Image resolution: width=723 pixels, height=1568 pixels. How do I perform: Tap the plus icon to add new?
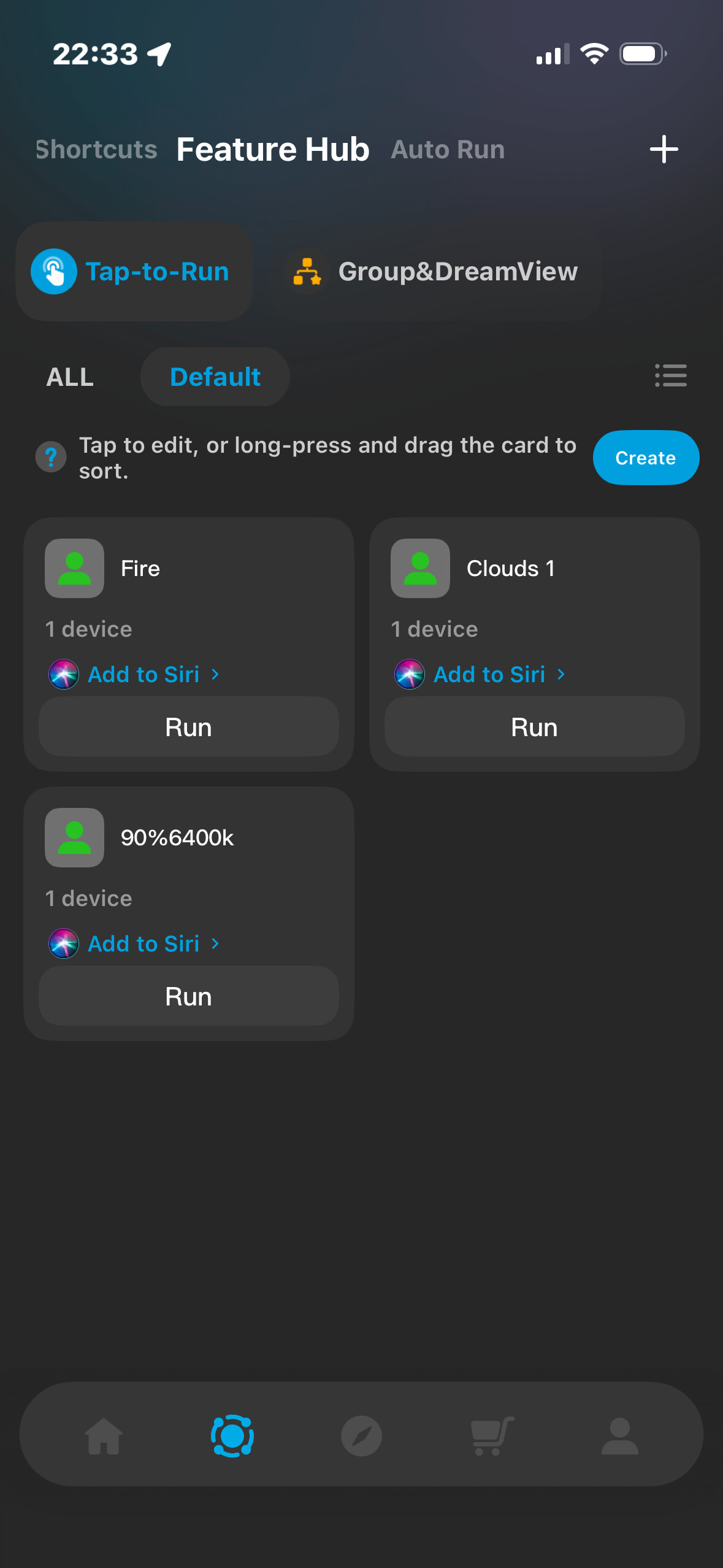pos(664,149)
